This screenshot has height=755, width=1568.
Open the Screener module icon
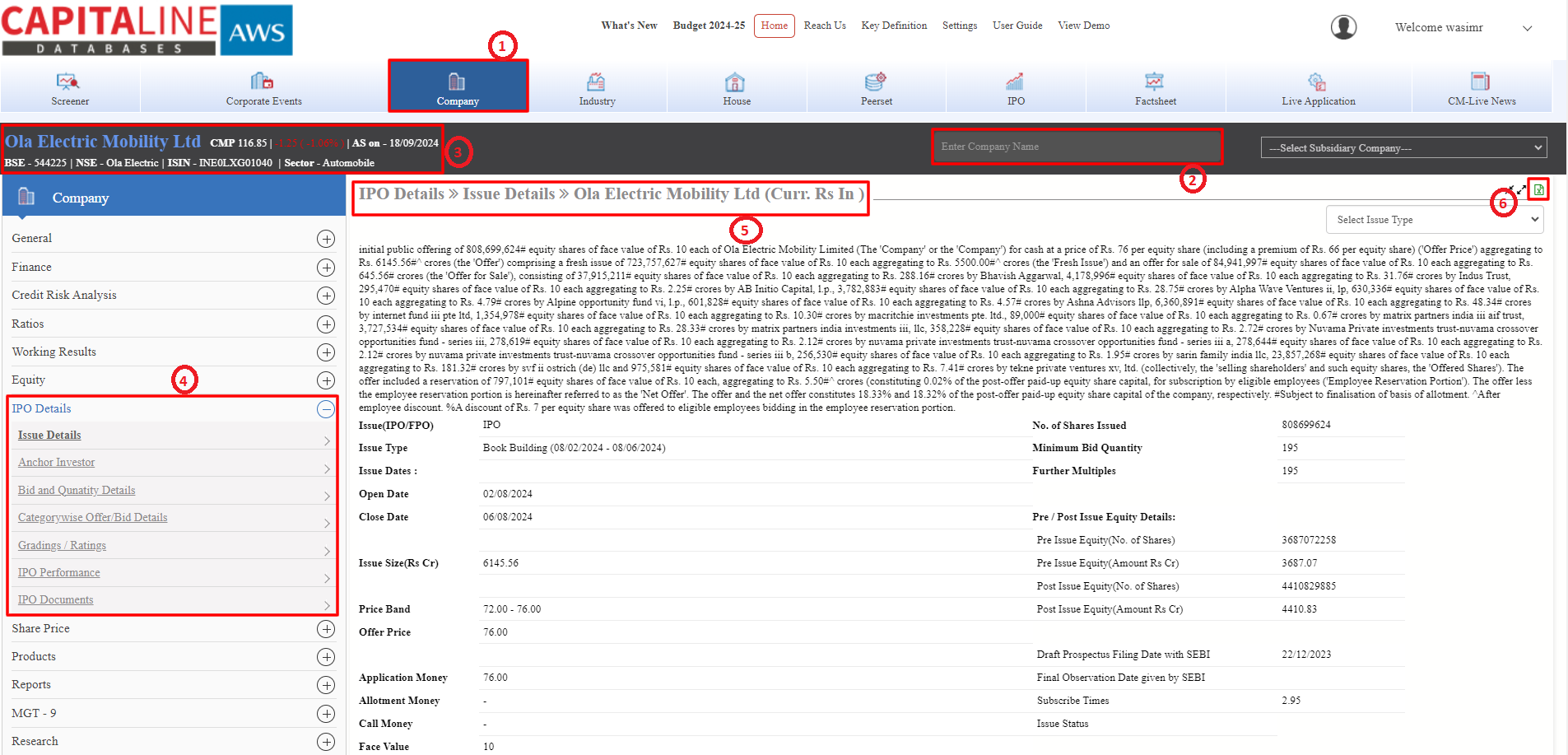pyautogui.click(x=67, y=81)
